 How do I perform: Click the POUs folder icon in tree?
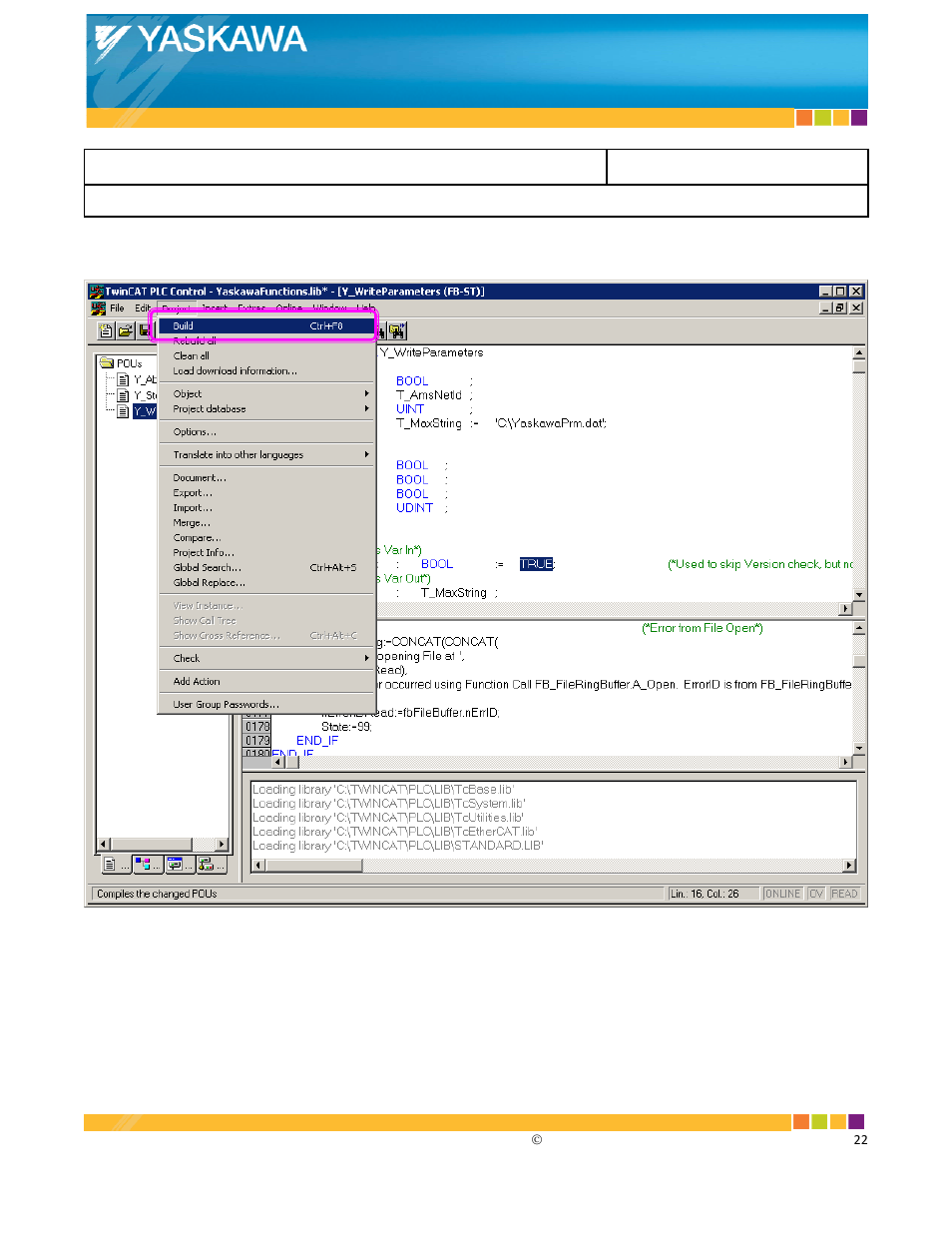[x=107, y=362]
